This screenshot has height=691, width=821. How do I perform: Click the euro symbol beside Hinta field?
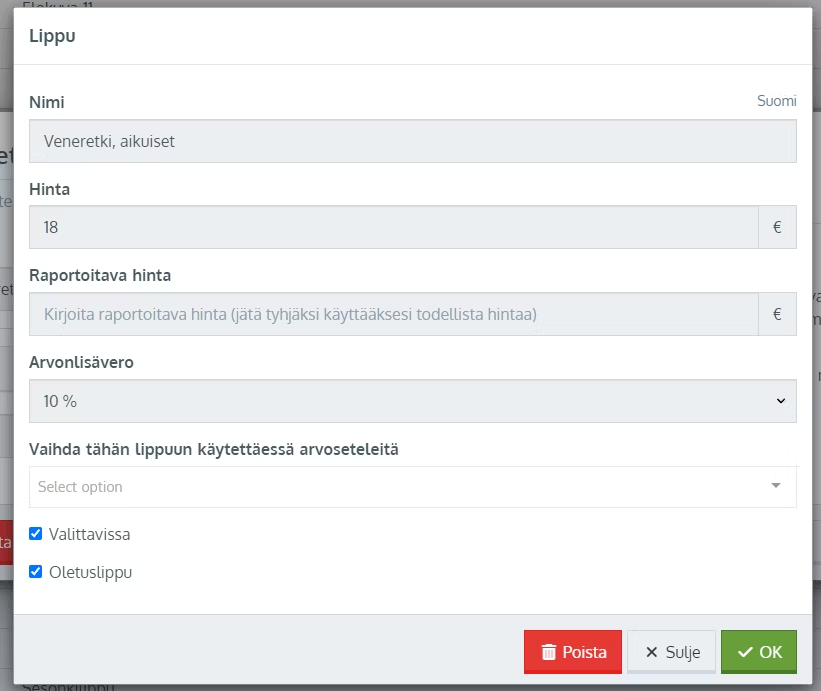click(777, 227)
